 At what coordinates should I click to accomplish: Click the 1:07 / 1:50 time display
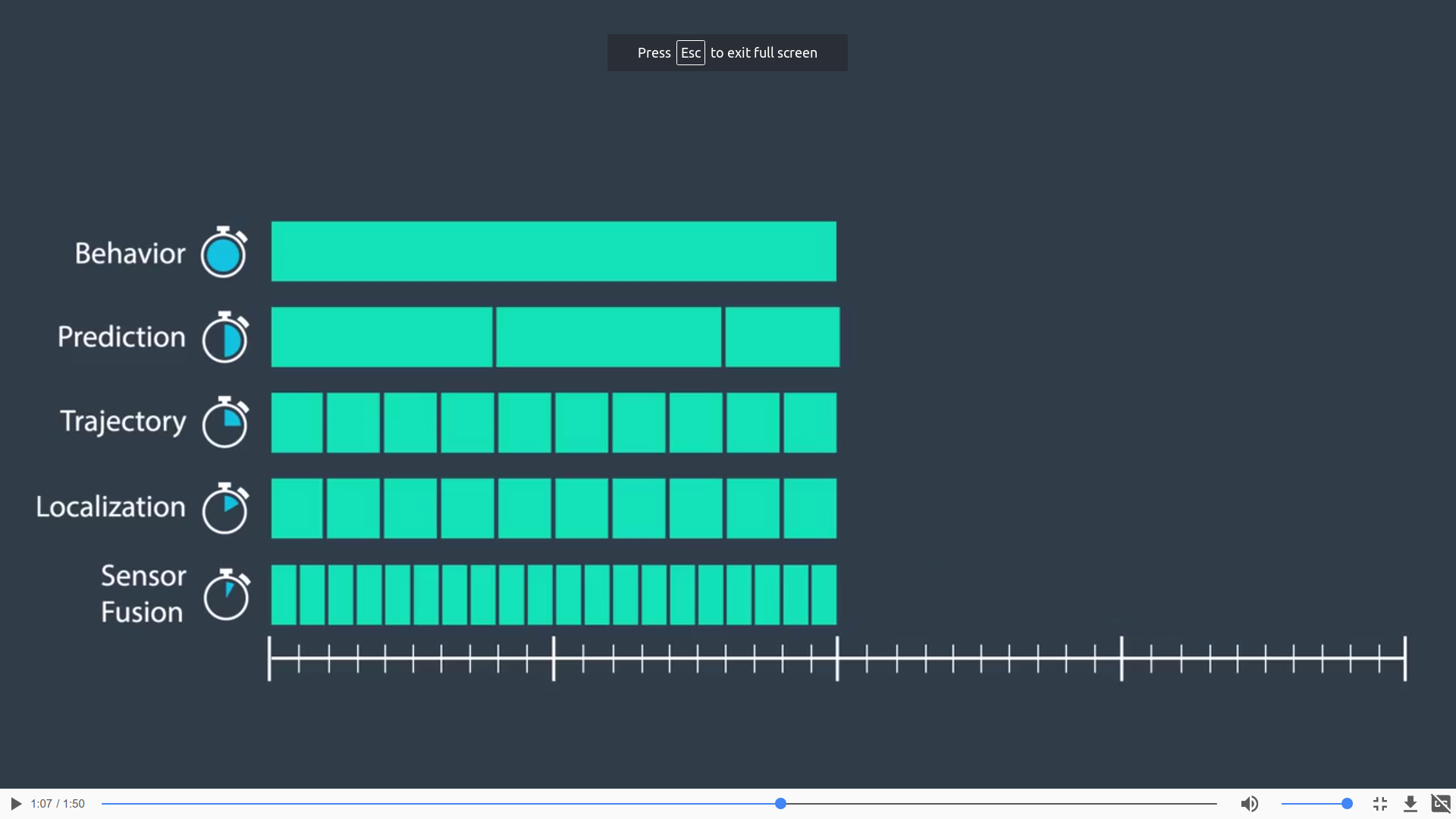point(58,804)
